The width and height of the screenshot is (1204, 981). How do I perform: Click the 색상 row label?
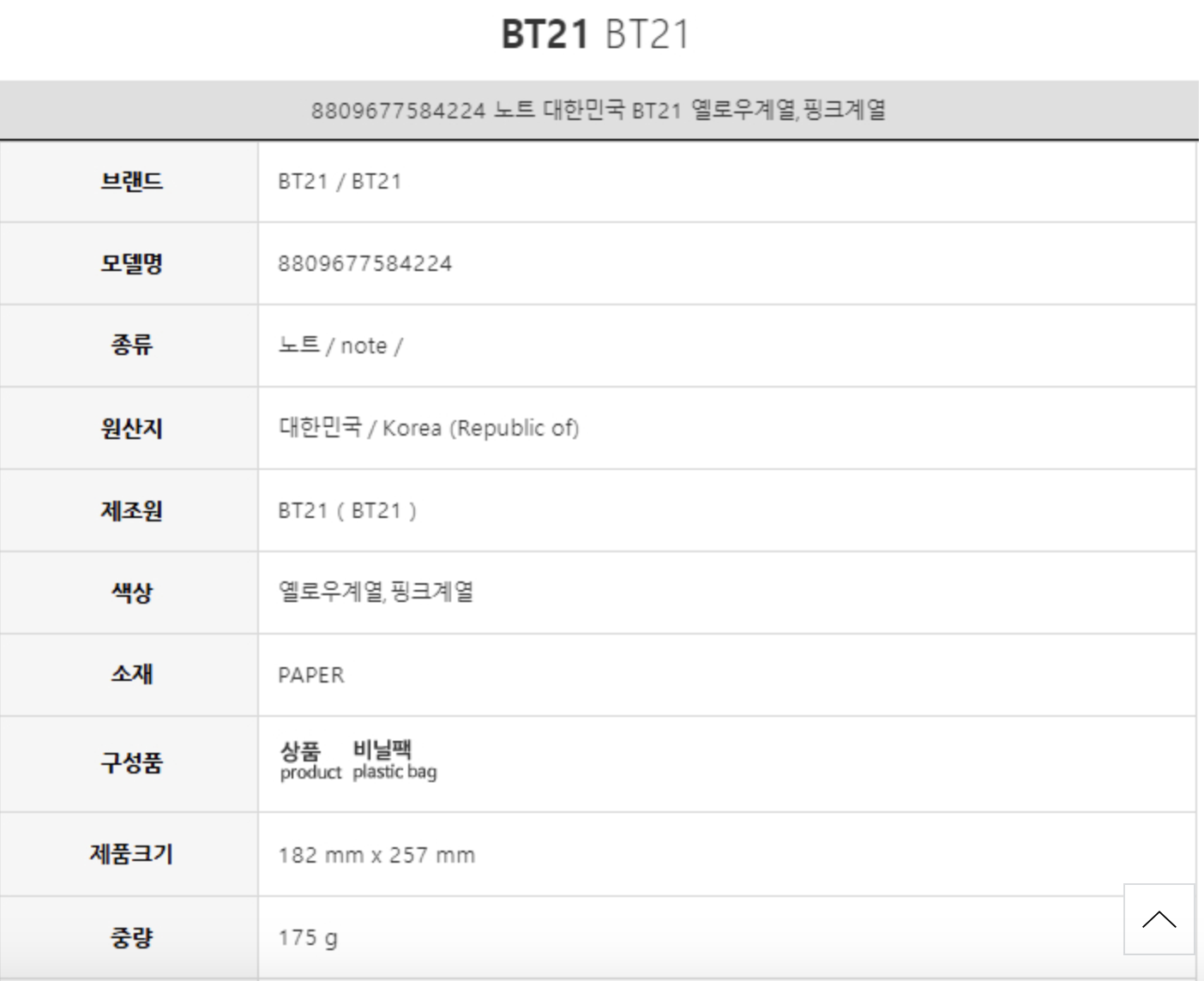(x=131, y=592)
